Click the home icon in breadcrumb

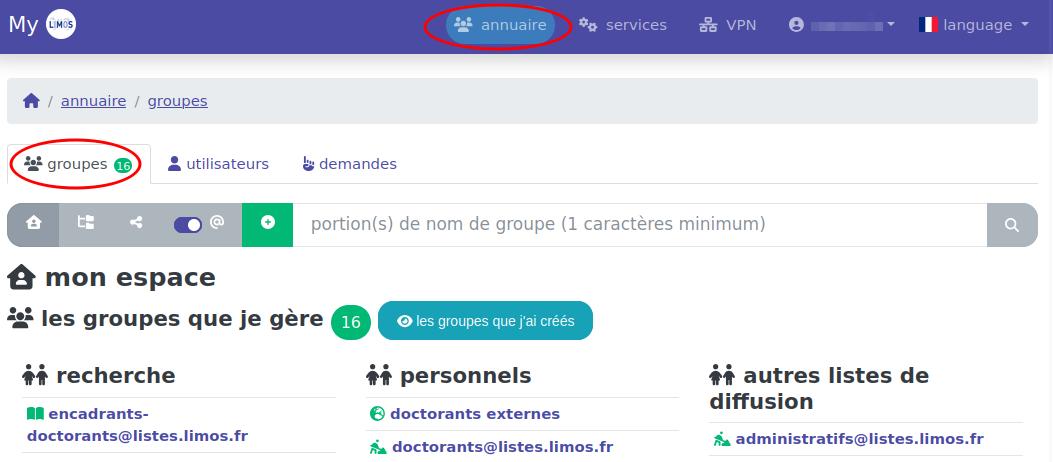pos(31,101)
